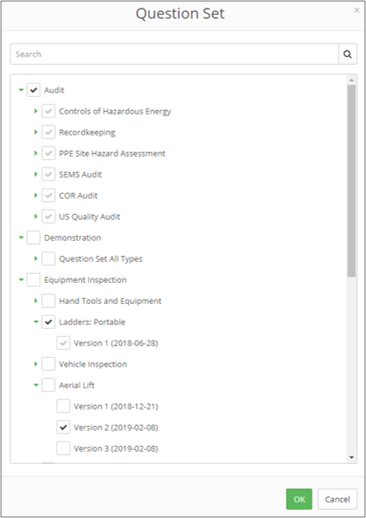
Task: Click the Cancel button
Action: (x=337, y=499)
